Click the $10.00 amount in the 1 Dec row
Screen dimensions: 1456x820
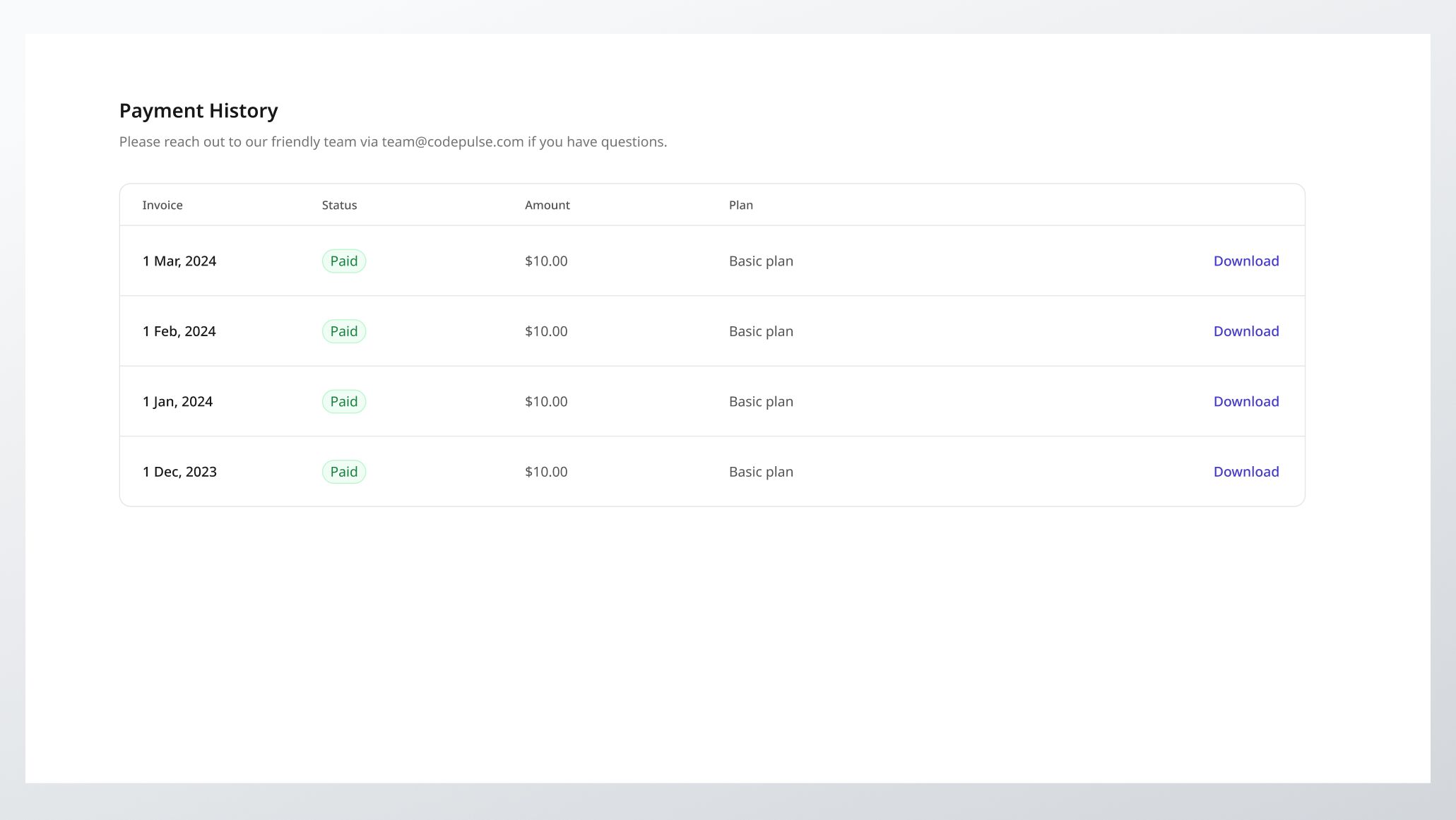[x=546, y=472]
